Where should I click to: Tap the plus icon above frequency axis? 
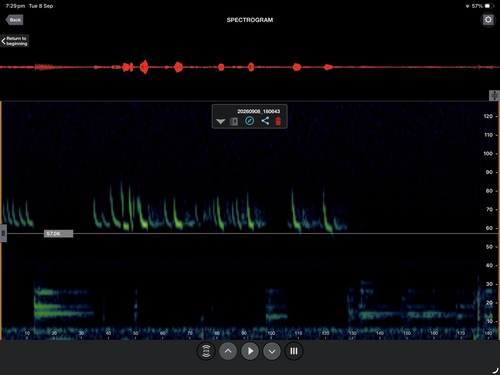[494, 95]
